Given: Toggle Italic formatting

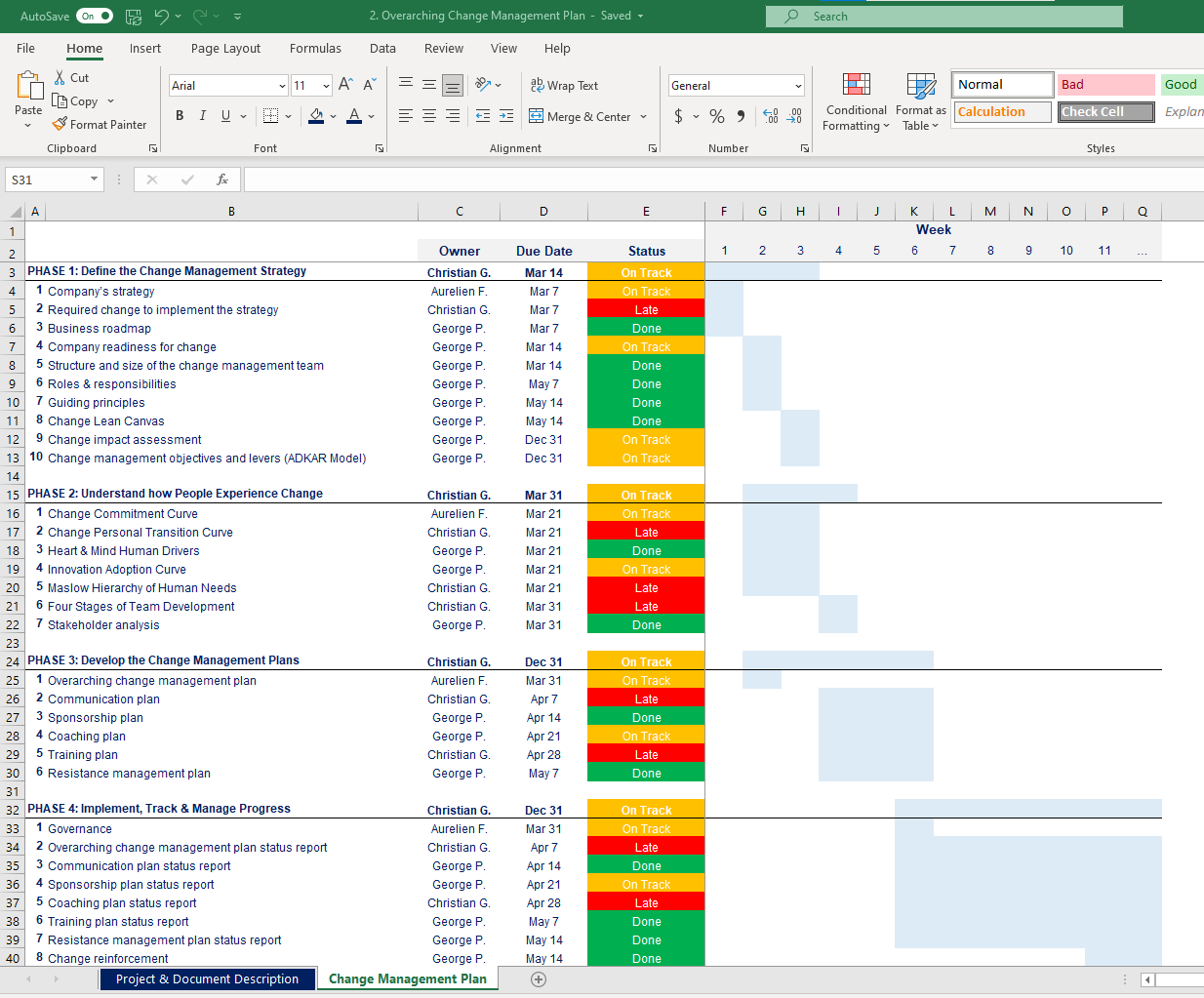Looking at the screenshot, I should 203,116.
